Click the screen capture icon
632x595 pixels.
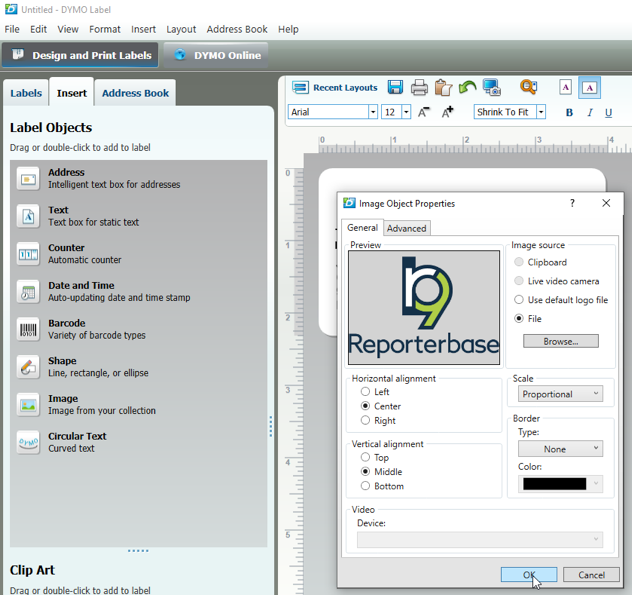tap(491, 88)
